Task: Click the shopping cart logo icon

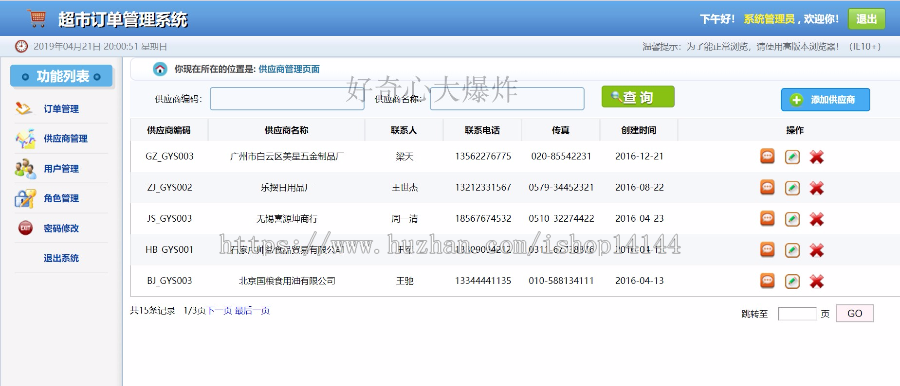Action: click(x=36, y=18)
